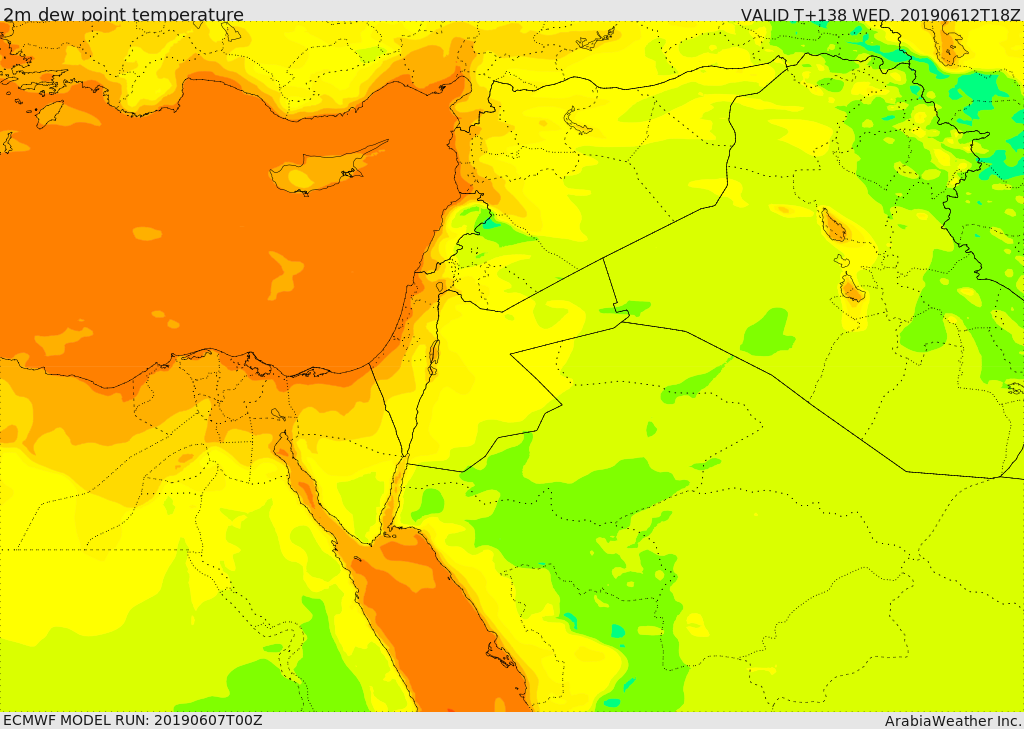Click the 'ECMWF MODEL RUN: 20190607T00Z' footer text
Screen dimensions: 1024x729
point(133,720)
